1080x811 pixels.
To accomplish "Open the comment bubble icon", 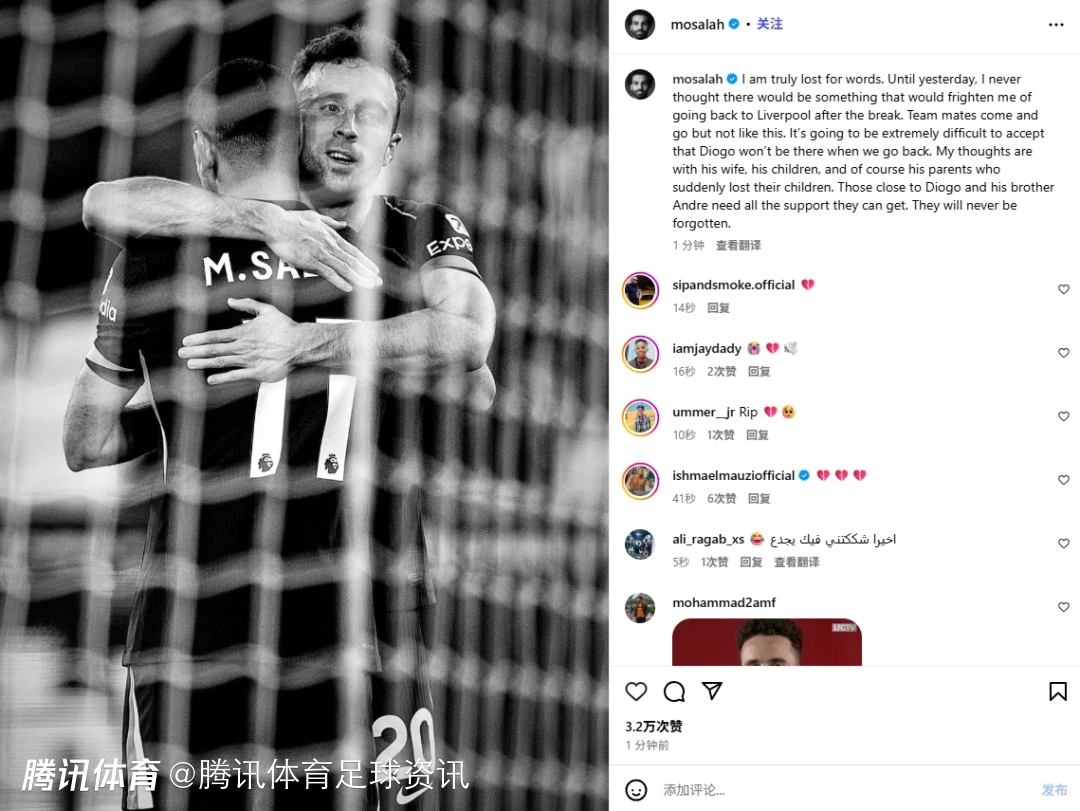I will [x=674, y=691].
